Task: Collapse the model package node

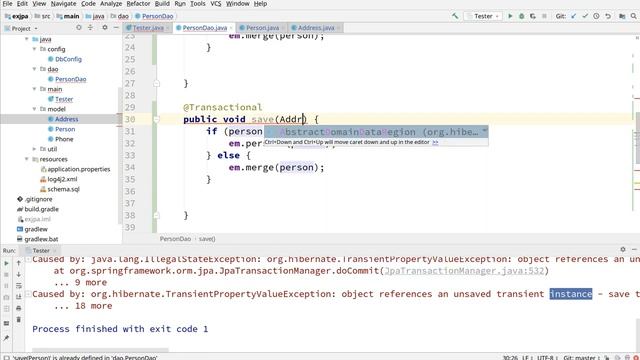Action: [35, 109]
